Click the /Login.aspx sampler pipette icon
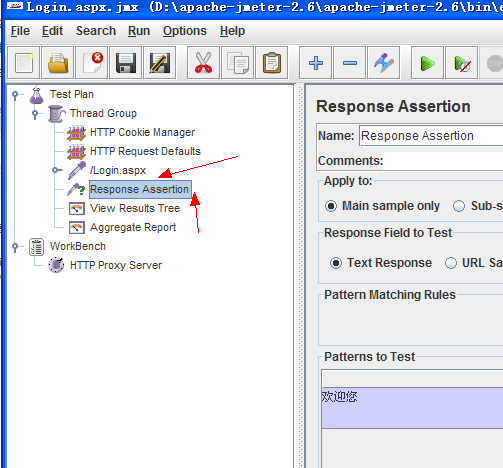This screenshot has width=503, height=468. [x=77, y=170]
